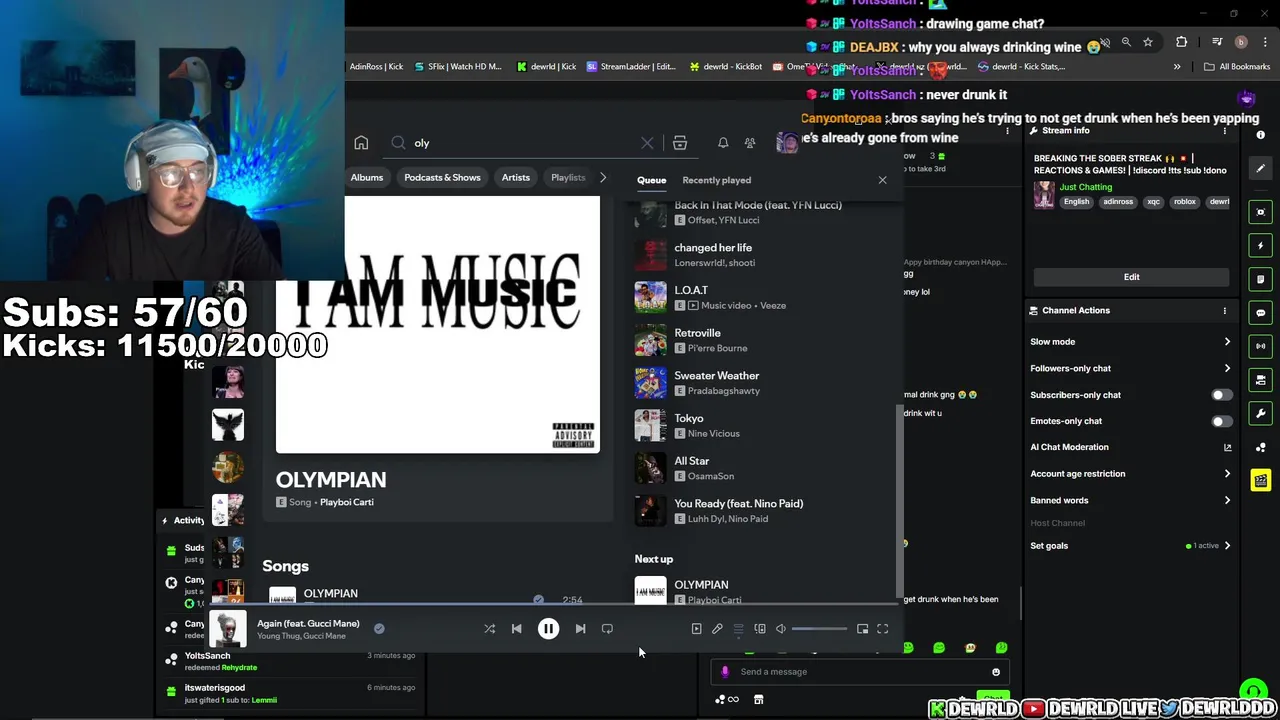Open All Bookmarks folder

[1237, 67]
